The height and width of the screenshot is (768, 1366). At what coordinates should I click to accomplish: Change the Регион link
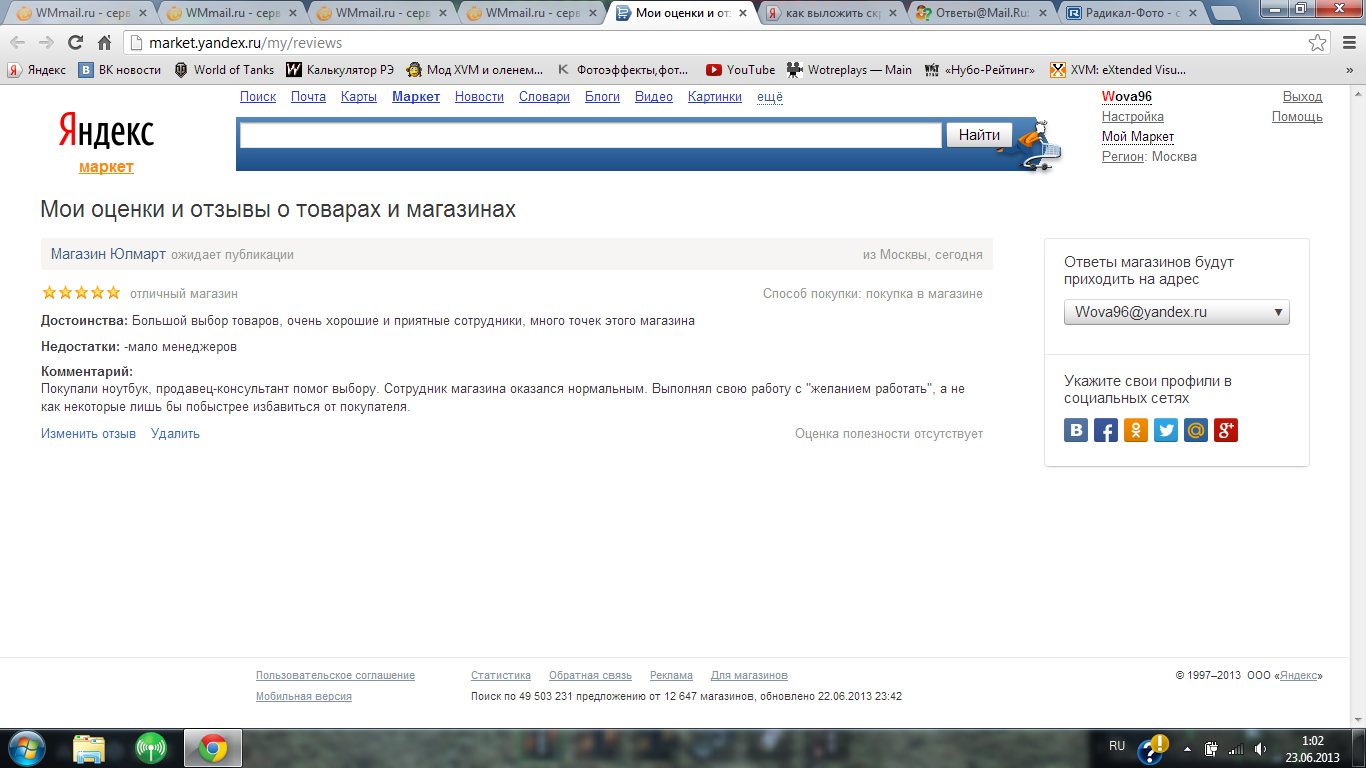(1123, 157)
